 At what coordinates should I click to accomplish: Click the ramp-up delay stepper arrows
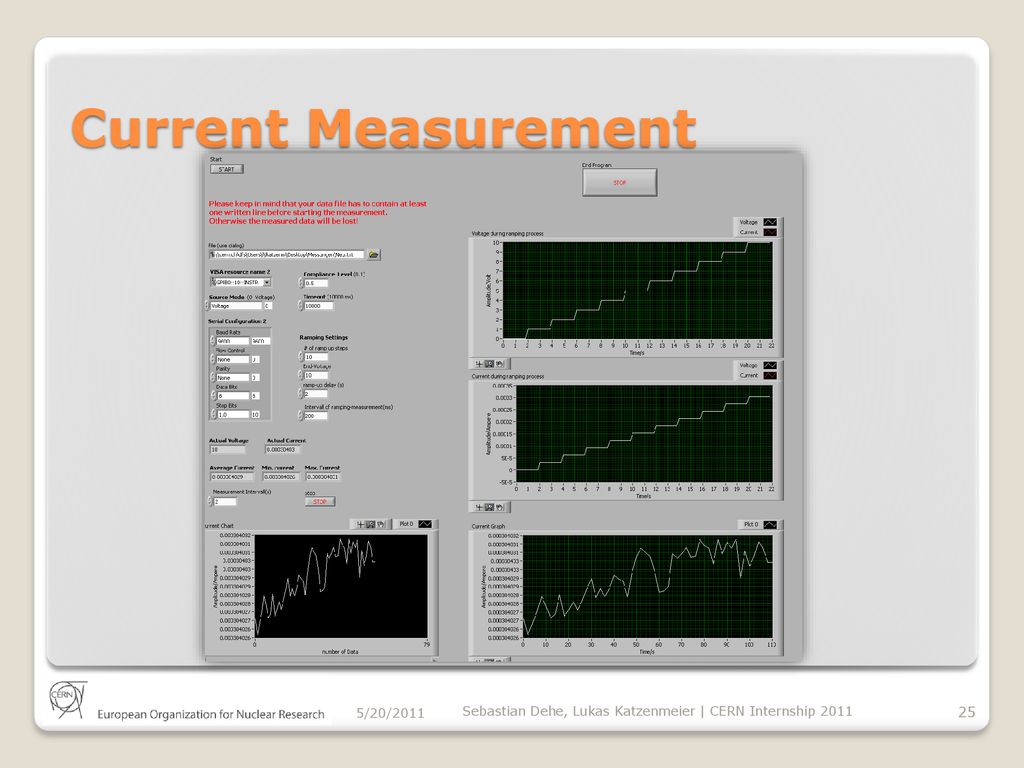pos(301,394)
